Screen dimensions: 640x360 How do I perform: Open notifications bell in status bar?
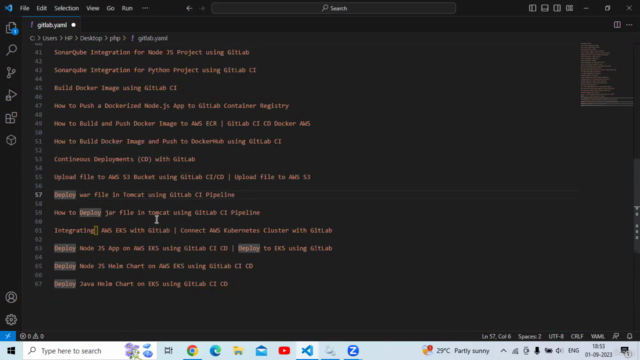629,336
